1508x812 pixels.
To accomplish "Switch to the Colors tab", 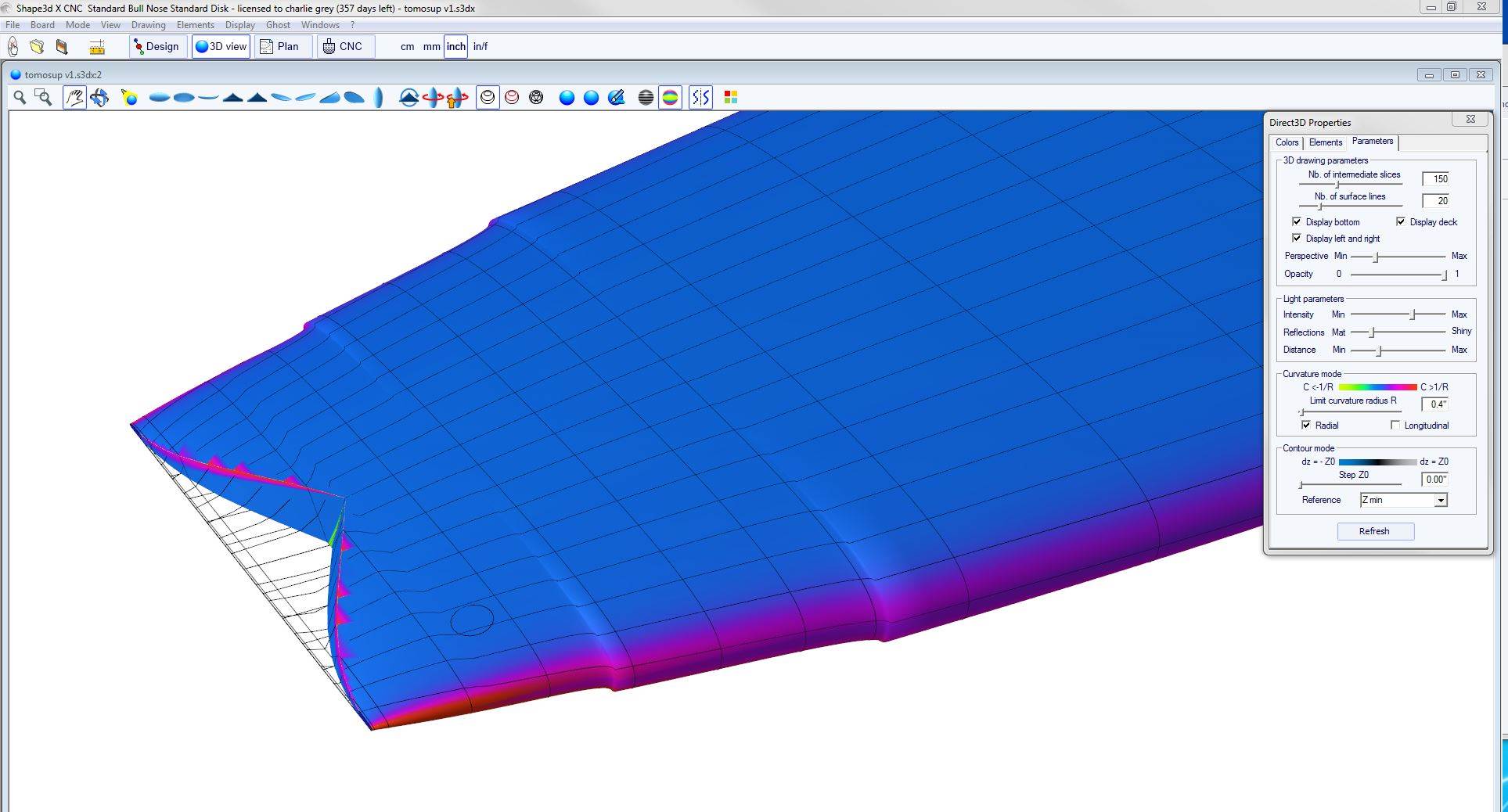I will (1287, 142).
